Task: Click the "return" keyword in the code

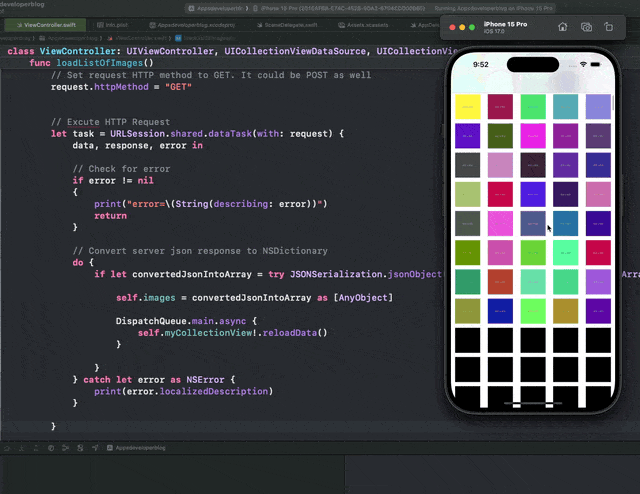Action: [x=111, y=216]
